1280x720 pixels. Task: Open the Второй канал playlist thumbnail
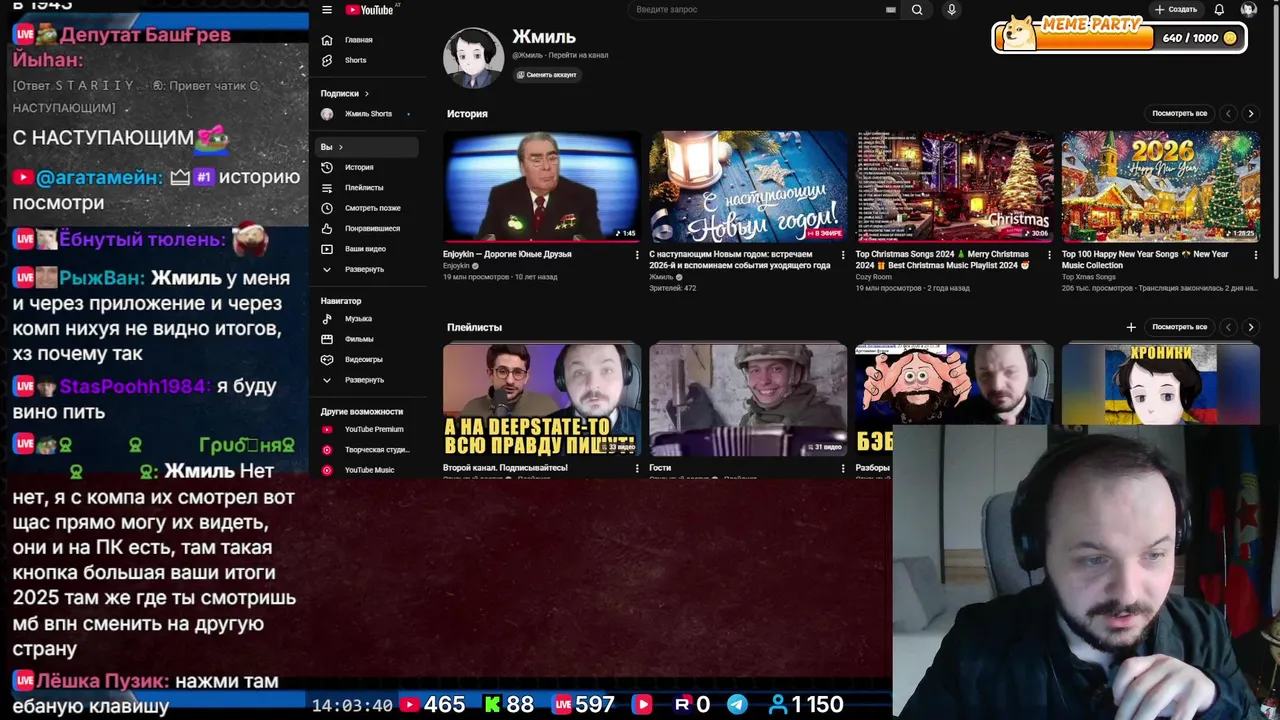[542, 400]
